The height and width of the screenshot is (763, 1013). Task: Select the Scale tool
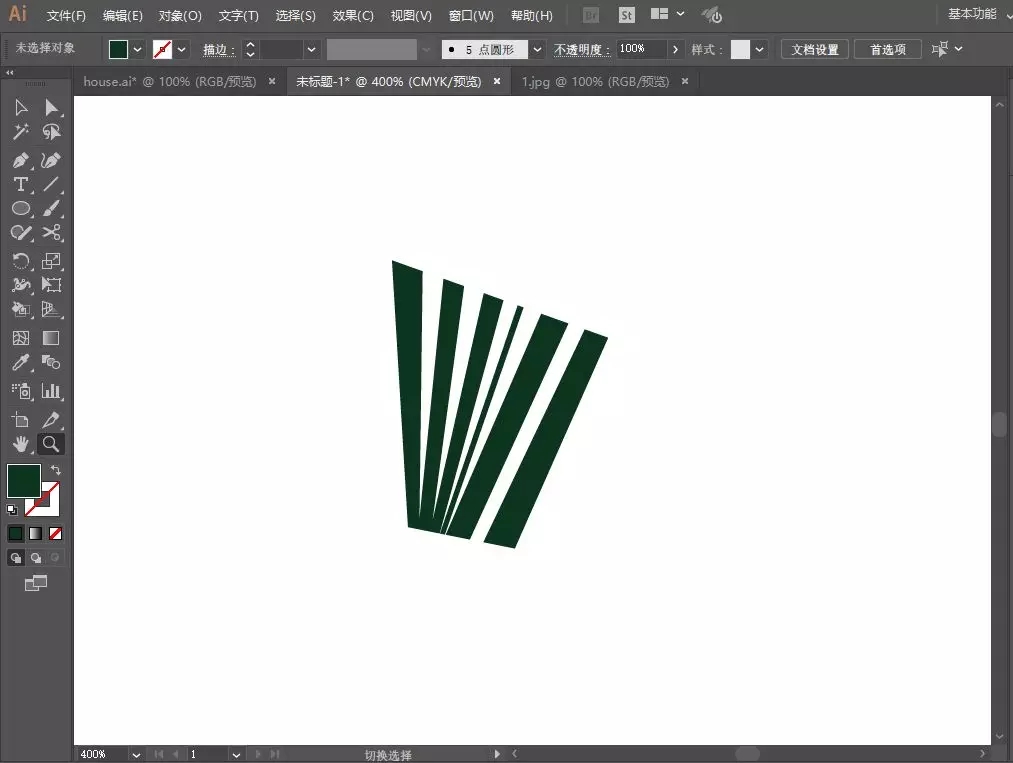[x=51, y=260]
